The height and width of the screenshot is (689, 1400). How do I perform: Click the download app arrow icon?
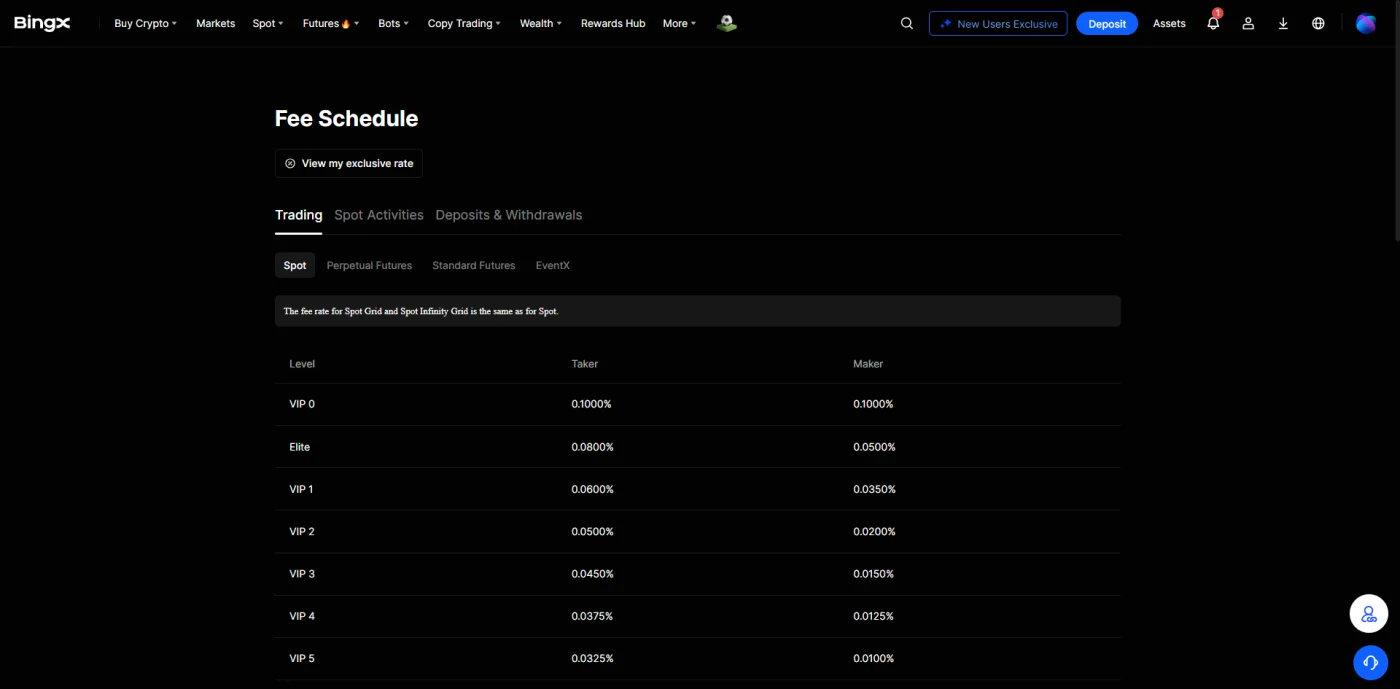coord(1283,23)
